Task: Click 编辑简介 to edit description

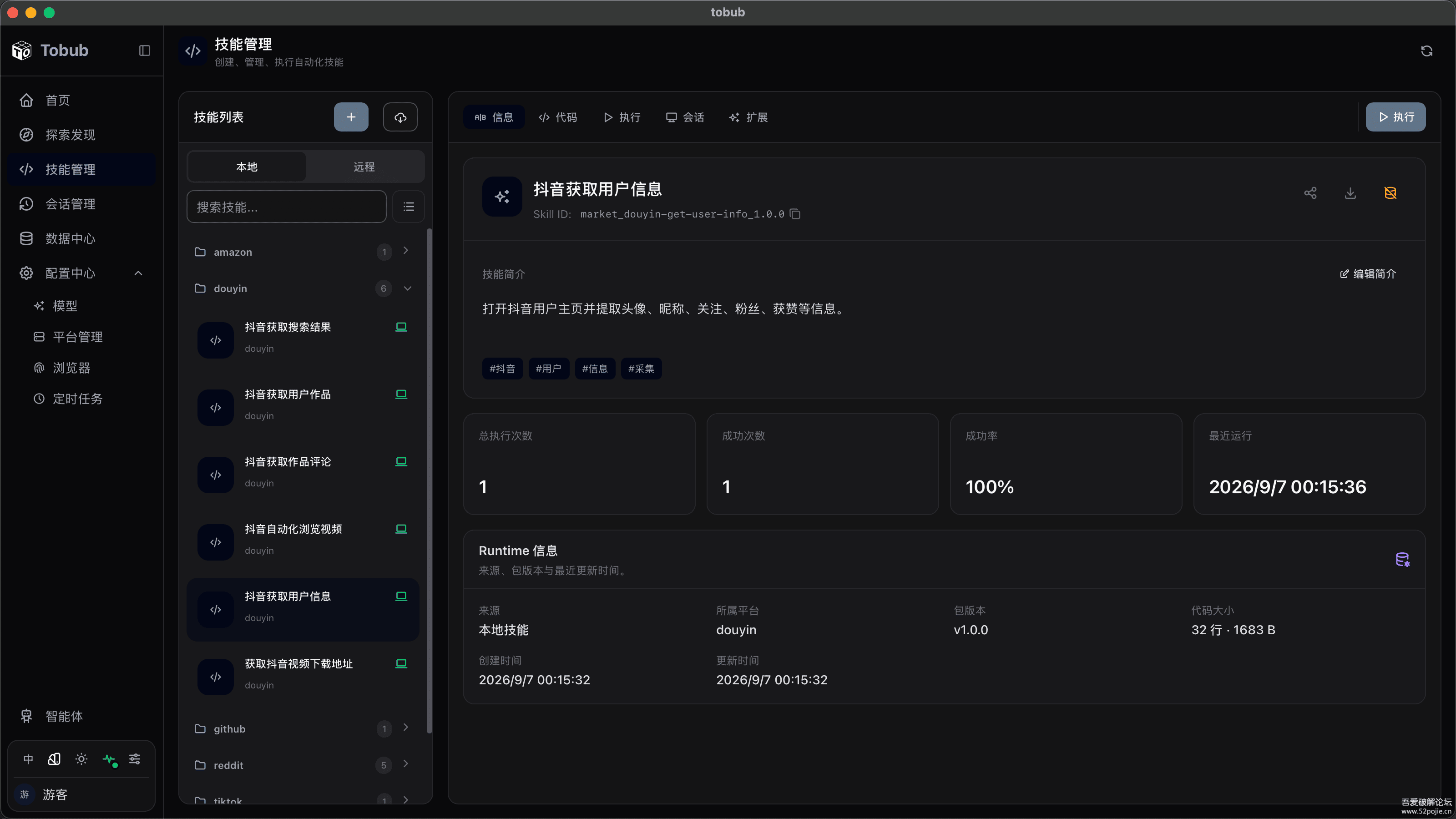Action: coord(1368,273)
